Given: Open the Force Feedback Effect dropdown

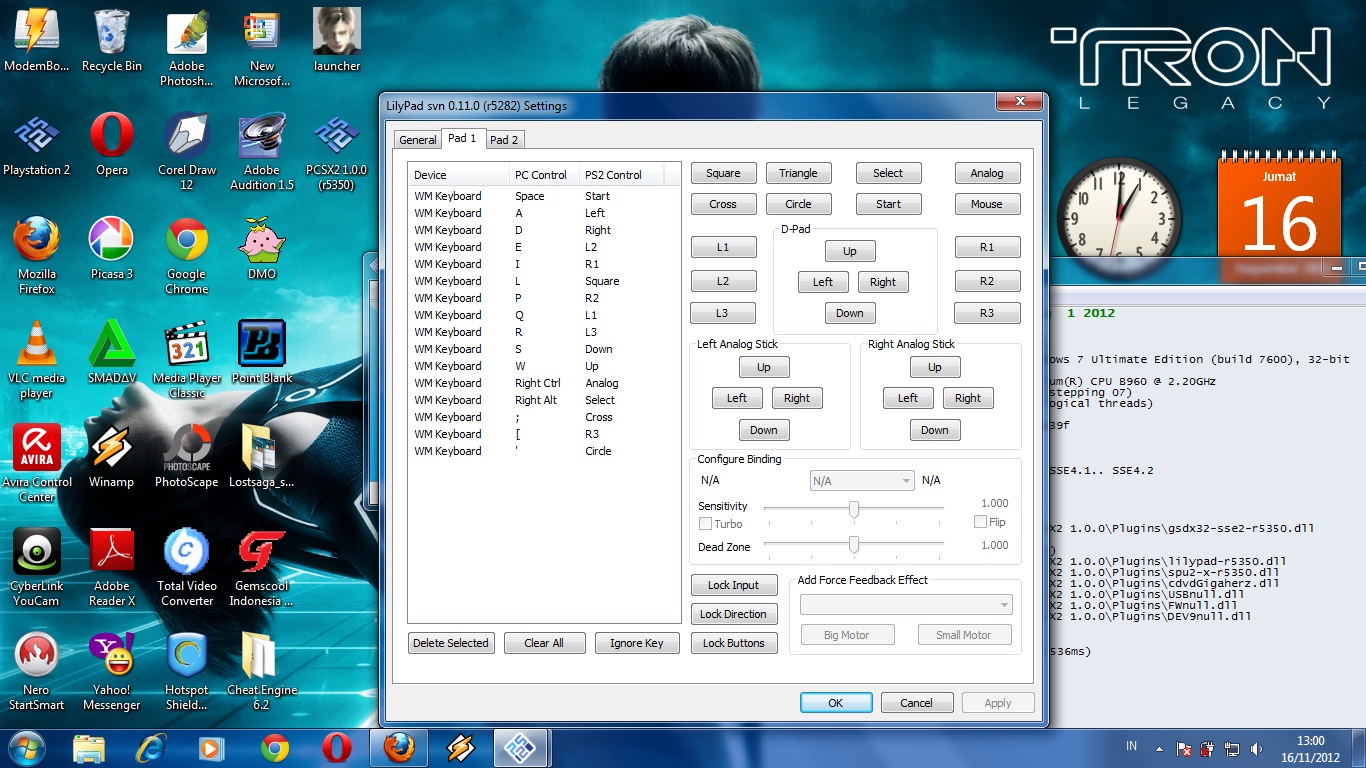Looking at the screenshot, I should pyautogui.click(x=906, y=604).
